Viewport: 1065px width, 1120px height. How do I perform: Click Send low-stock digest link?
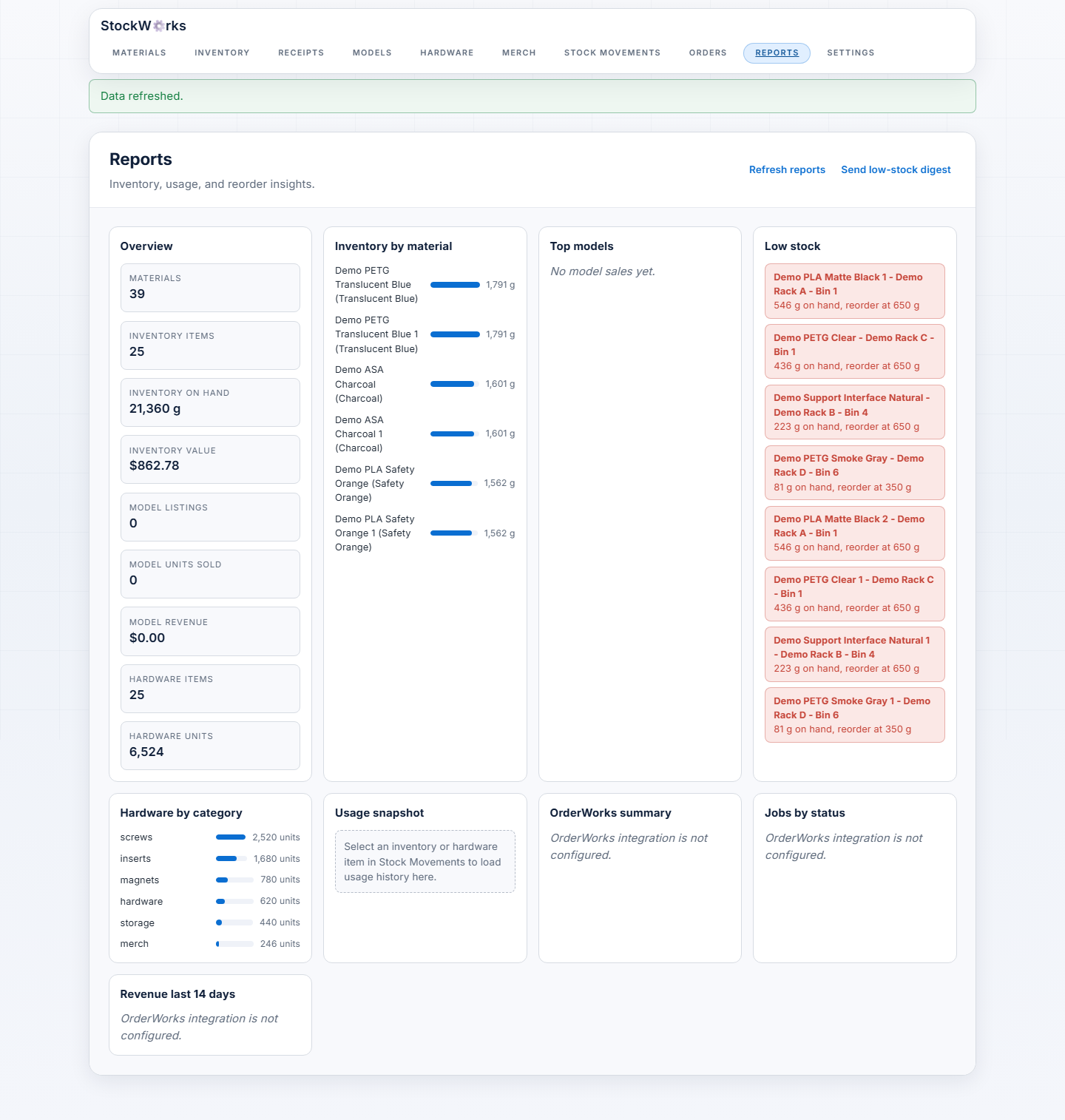click(x=896, y=169)
